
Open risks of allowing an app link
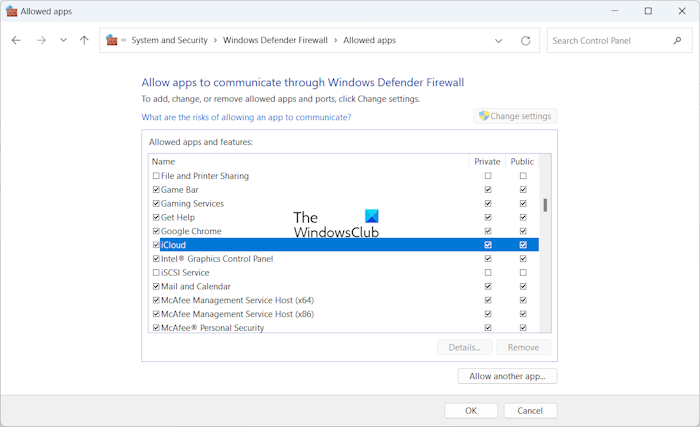pyautogui.click(x=246, y=117)
